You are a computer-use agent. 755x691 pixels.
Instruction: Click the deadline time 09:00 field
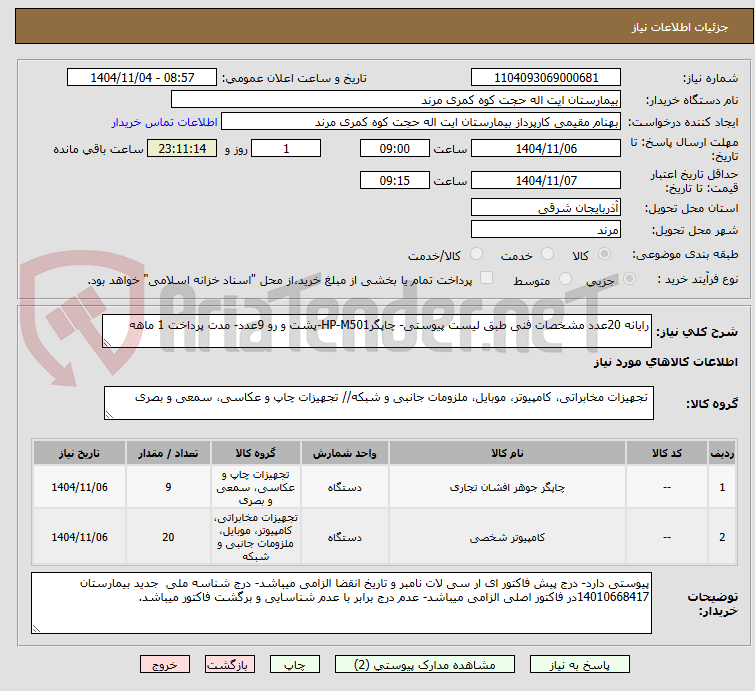(x=394, y=148)
